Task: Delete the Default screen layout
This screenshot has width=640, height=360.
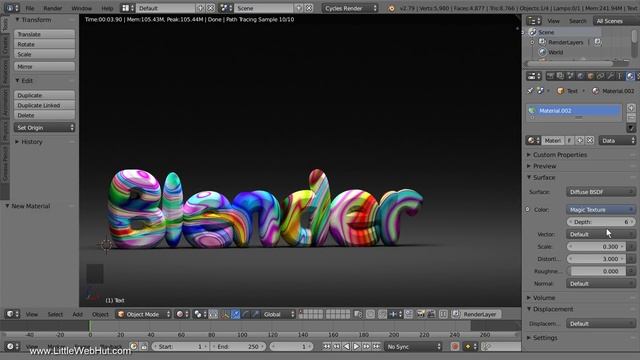Action: pyautogui.click(x=210, y=8)
